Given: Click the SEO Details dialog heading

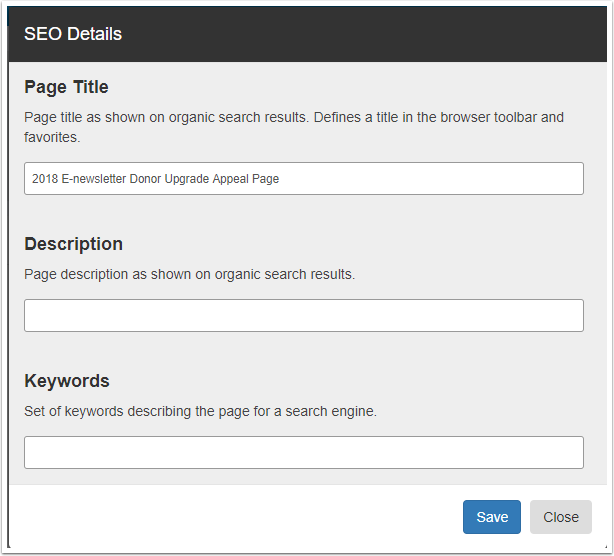Looking at the screenshot, I should (x=73, y=34).
